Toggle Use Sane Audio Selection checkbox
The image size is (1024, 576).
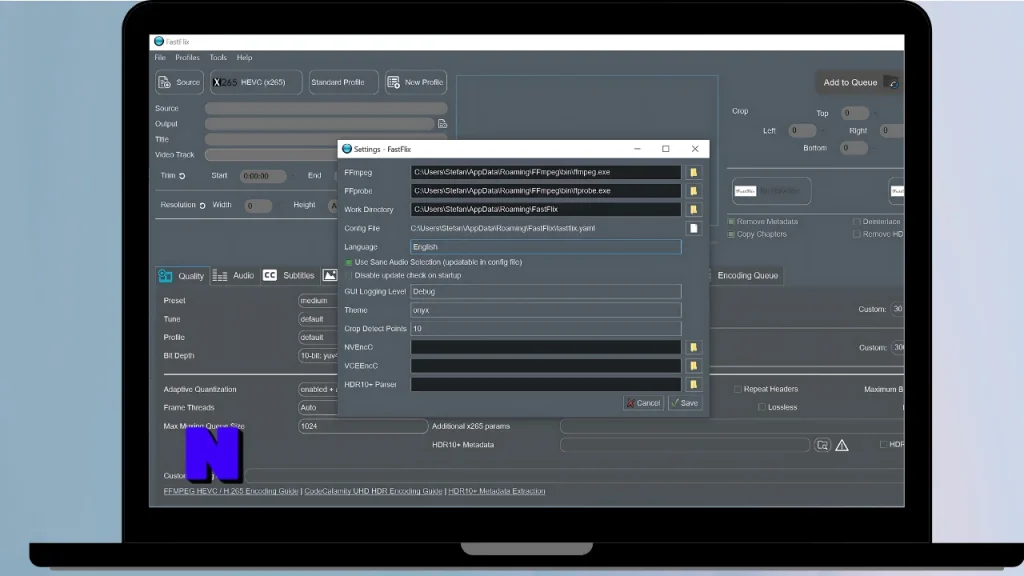349,263
